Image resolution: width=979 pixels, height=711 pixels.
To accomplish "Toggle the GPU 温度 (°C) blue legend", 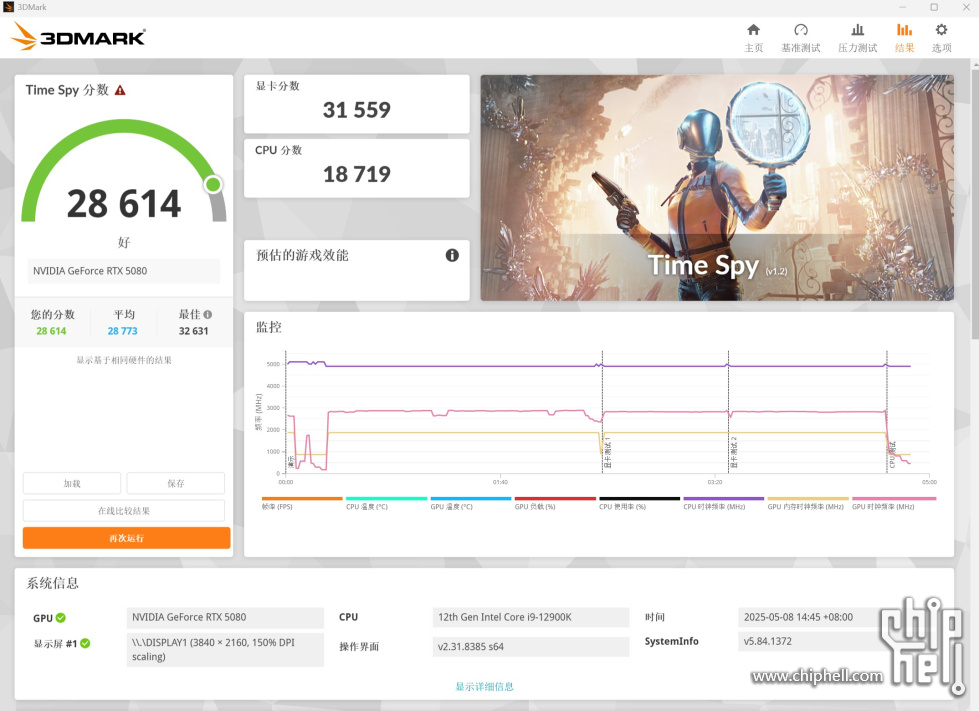I will [471, 503].
